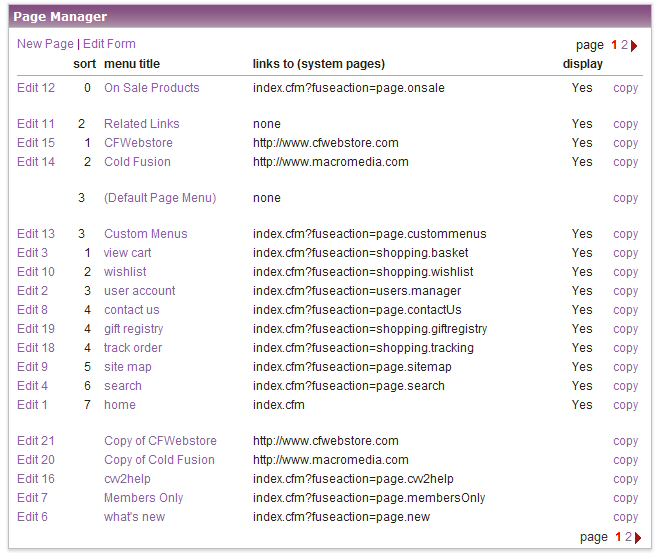661x559 pixels.
Task: Copy the Custom Menus row
Action: [626, 235]
